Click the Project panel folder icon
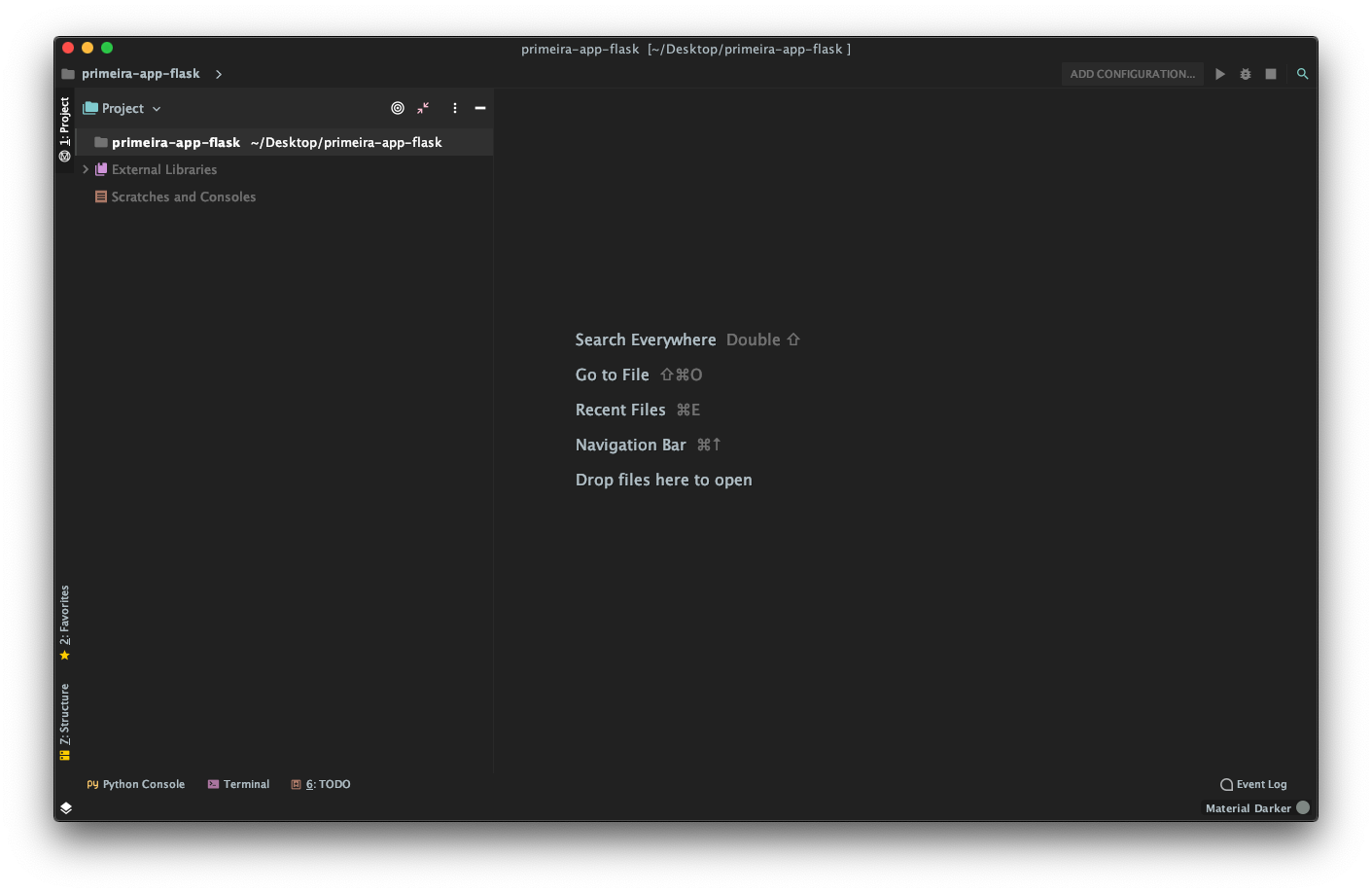1372x893 pixels. tap(90, 108)
